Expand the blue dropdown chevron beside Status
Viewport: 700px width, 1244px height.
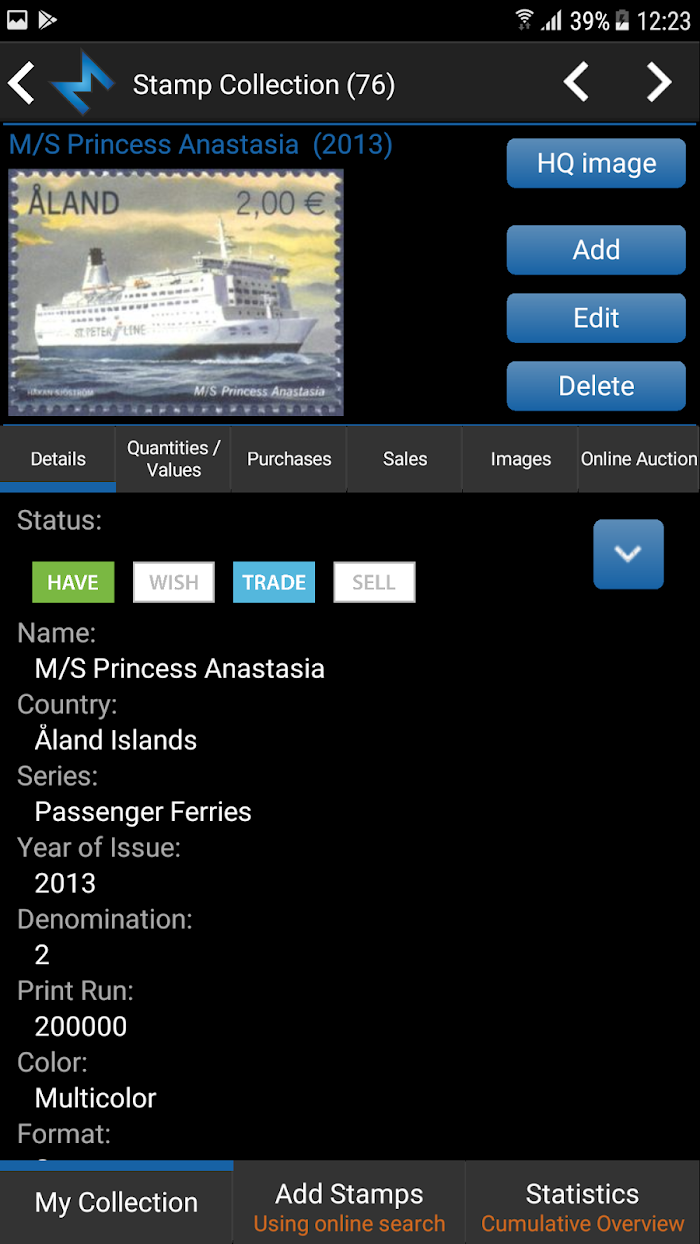[628, 554]
